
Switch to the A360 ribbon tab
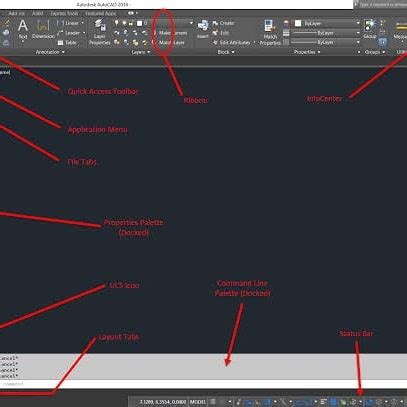[37, 13]
